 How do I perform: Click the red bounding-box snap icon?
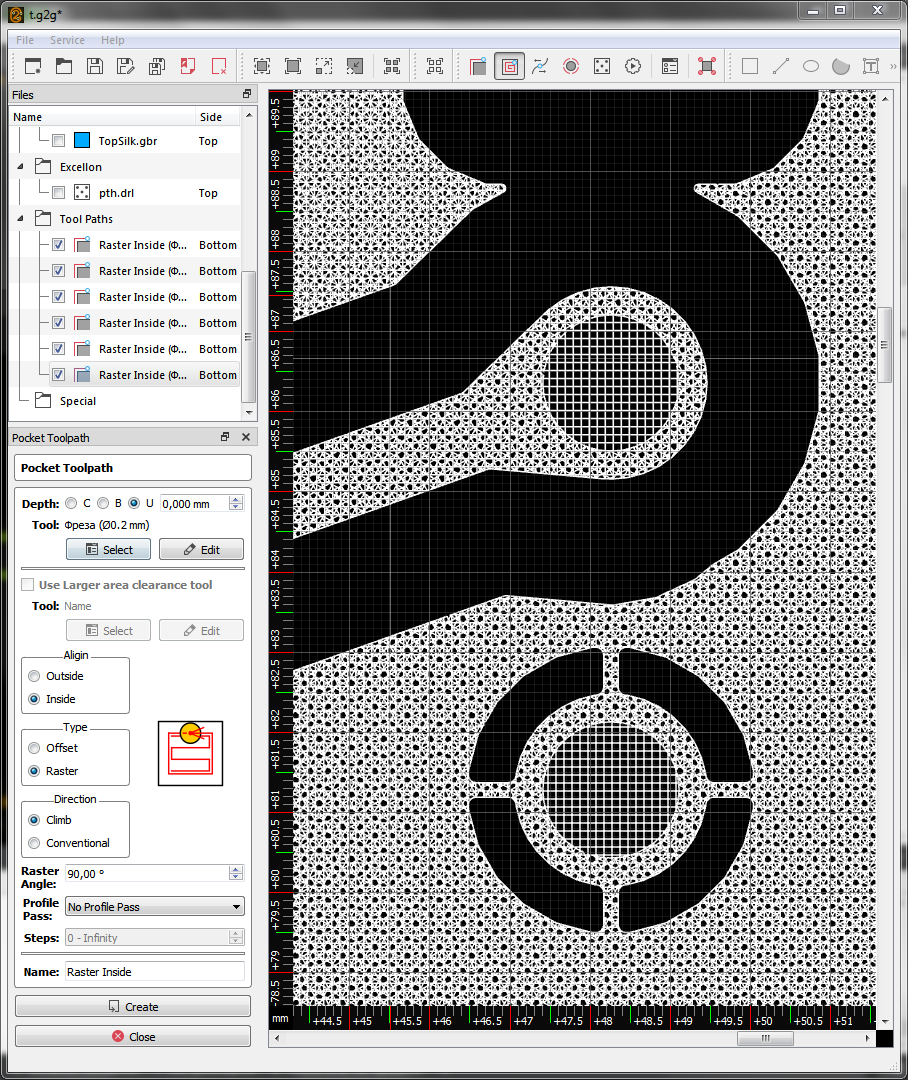coord(707,66)
